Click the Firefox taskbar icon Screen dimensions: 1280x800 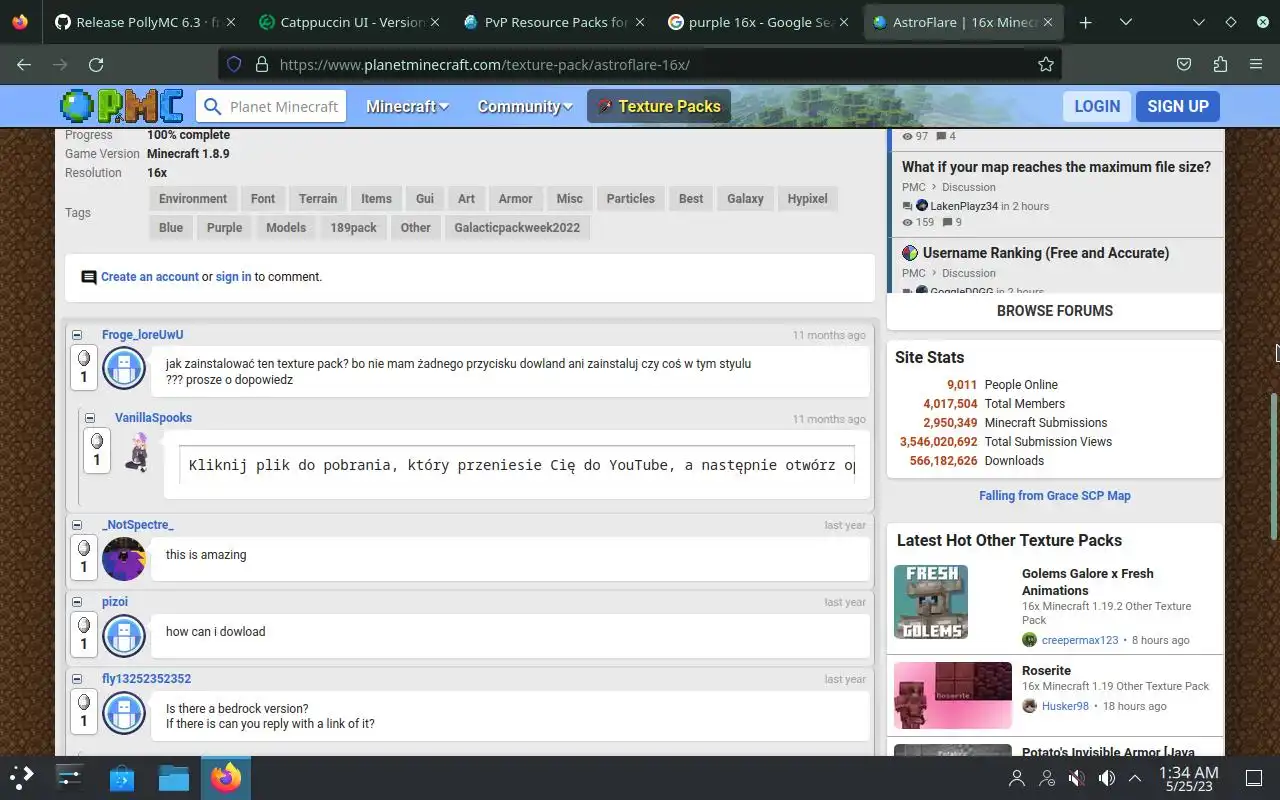(226, 777)
